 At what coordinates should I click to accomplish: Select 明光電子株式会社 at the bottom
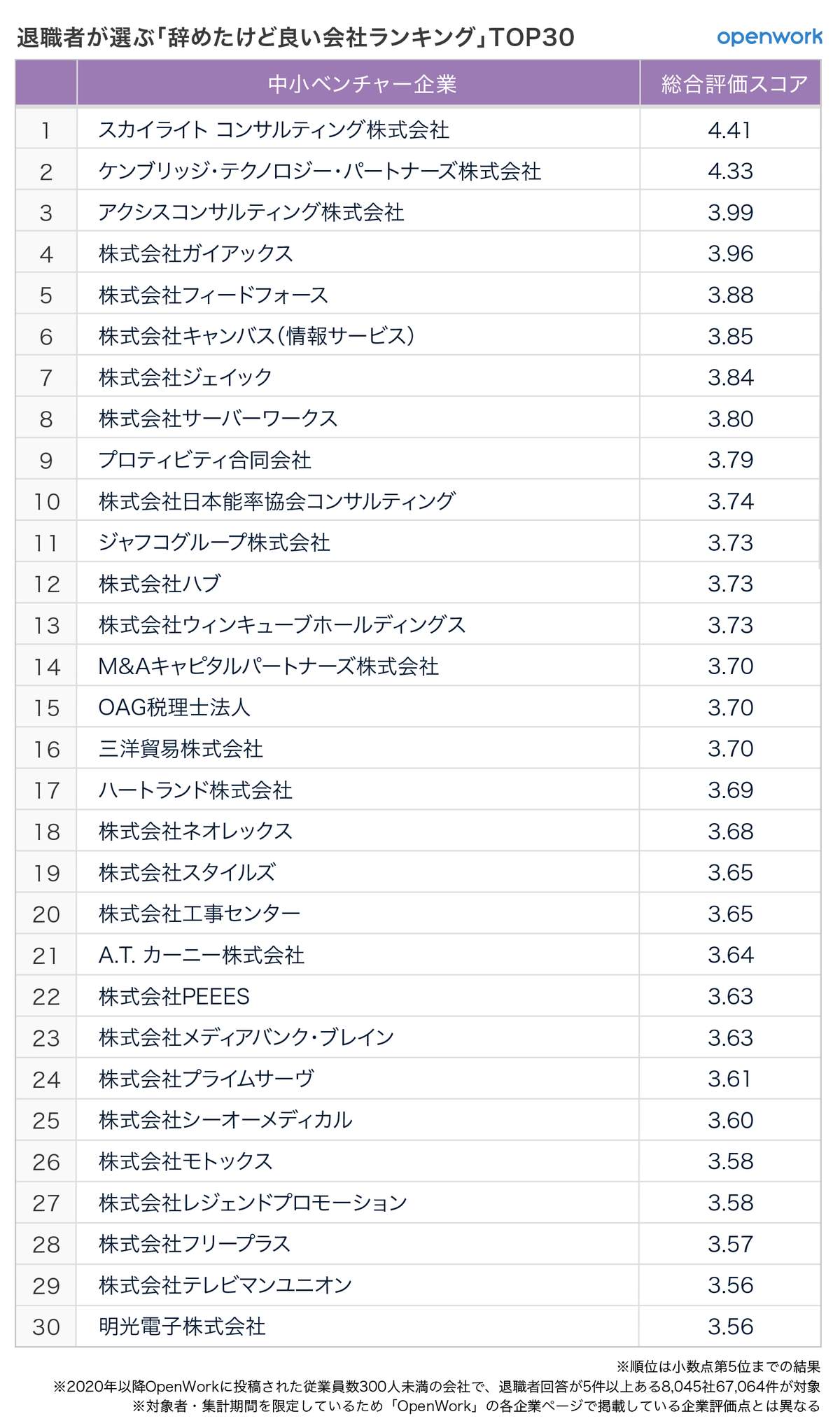tap(182, 1326)
